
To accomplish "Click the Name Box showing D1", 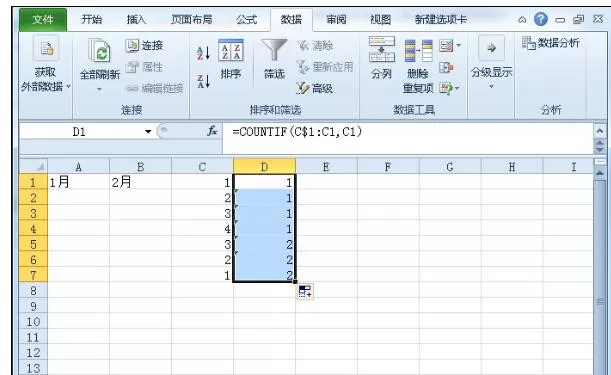I will point(80,132).
